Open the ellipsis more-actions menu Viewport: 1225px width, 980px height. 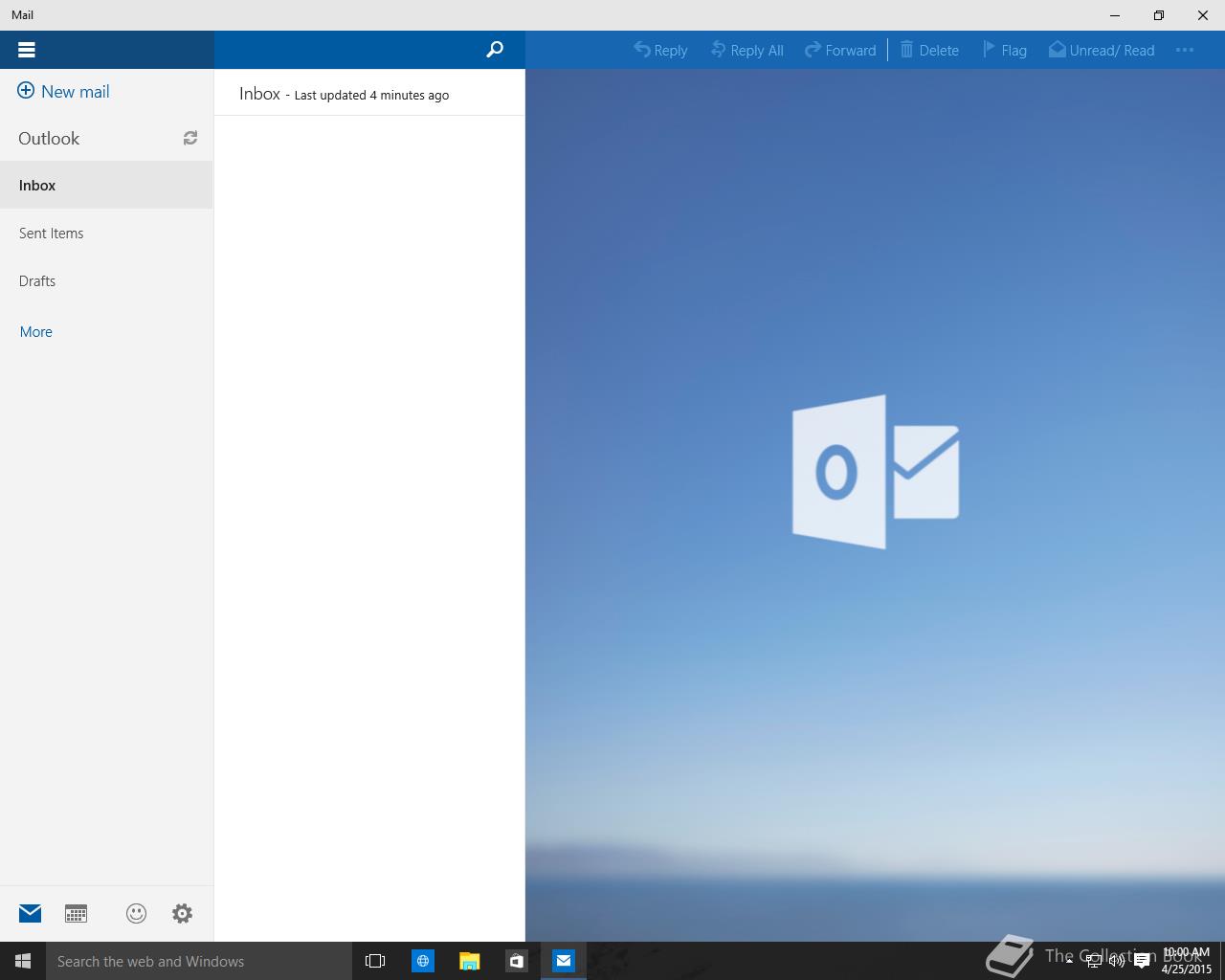pyautogui.click(x=1185, y=50)
